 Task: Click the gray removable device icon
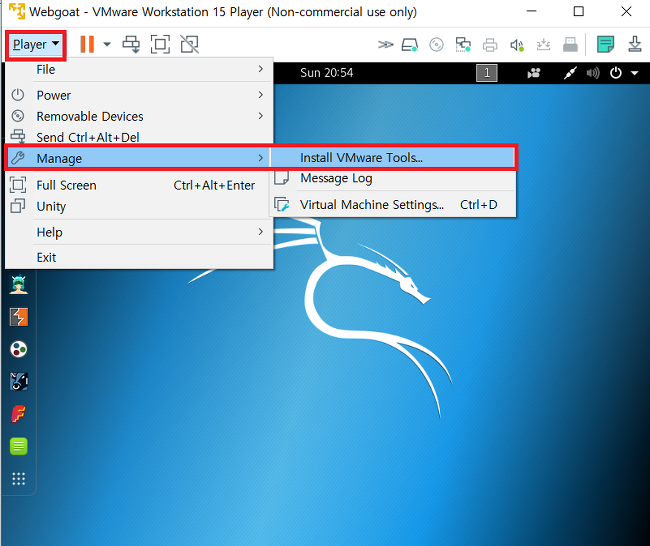(570, 44)
